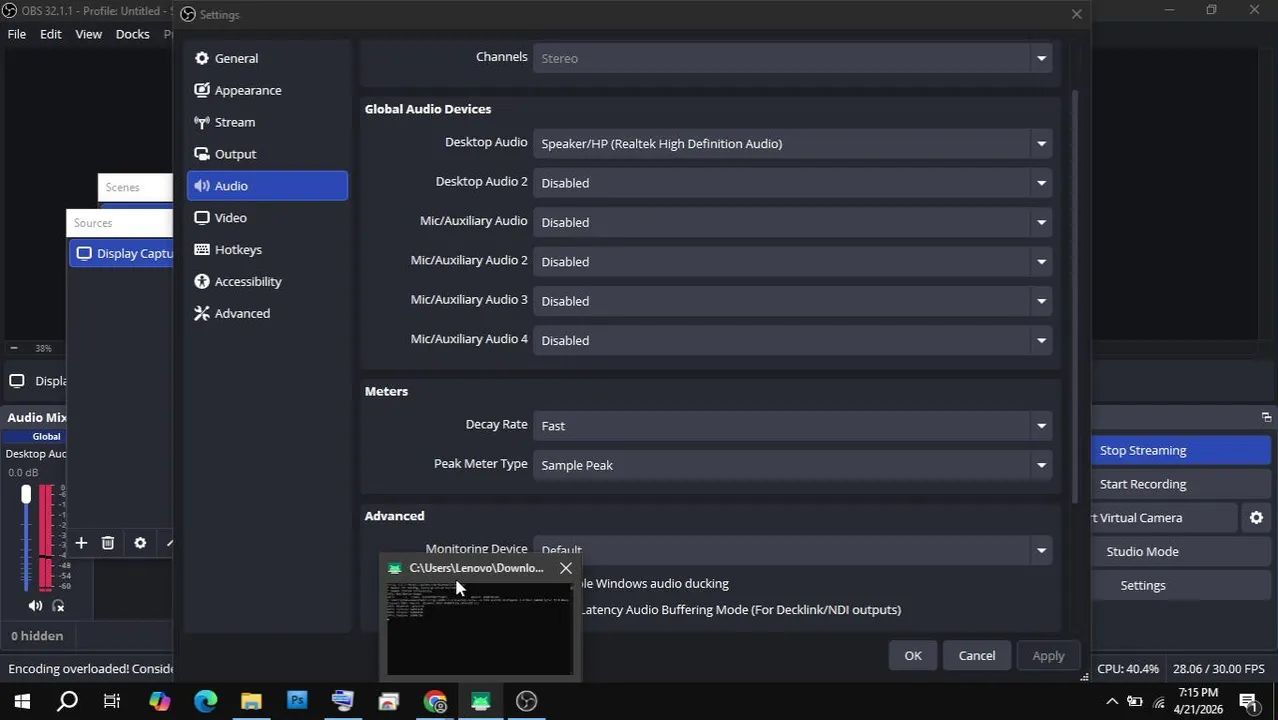The width and height of the screenshot is (1278, 720).
Task: Click Monitoring Device dropdown arrow
Action: pyautogui.click(x=1041, y=550)
